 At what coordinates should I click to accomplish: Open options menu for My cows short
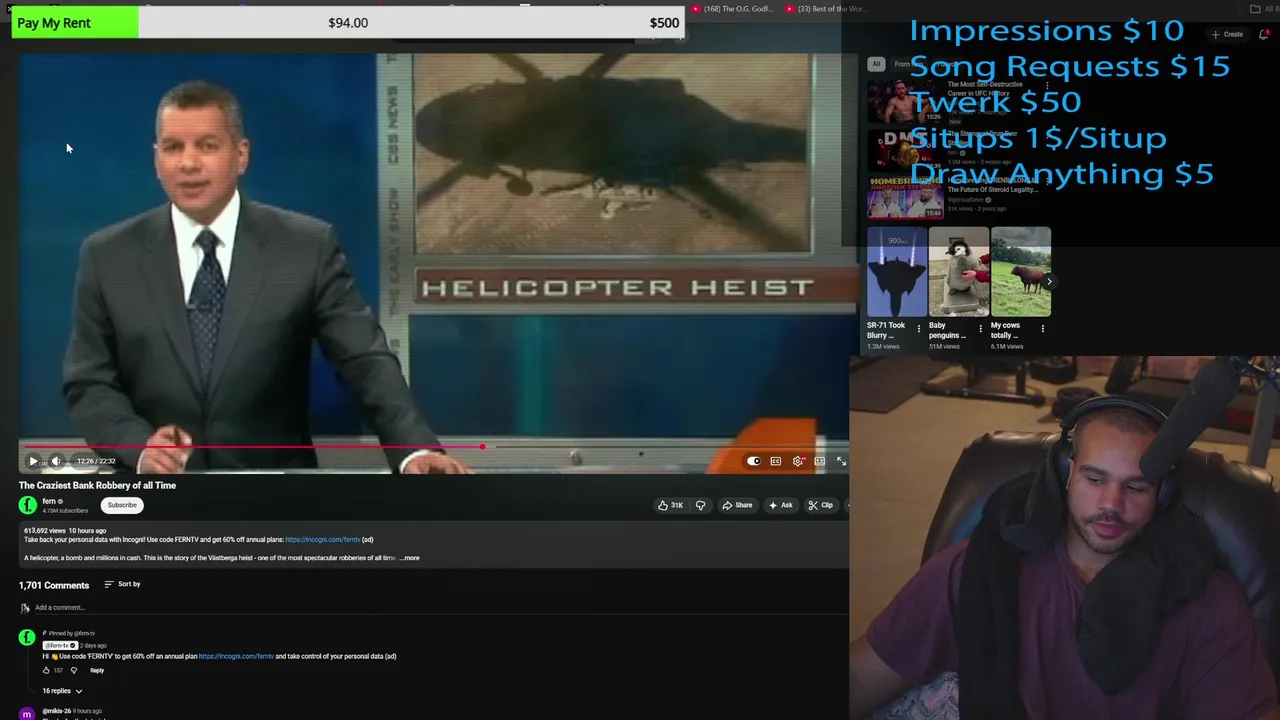[x=1043, y=328]
